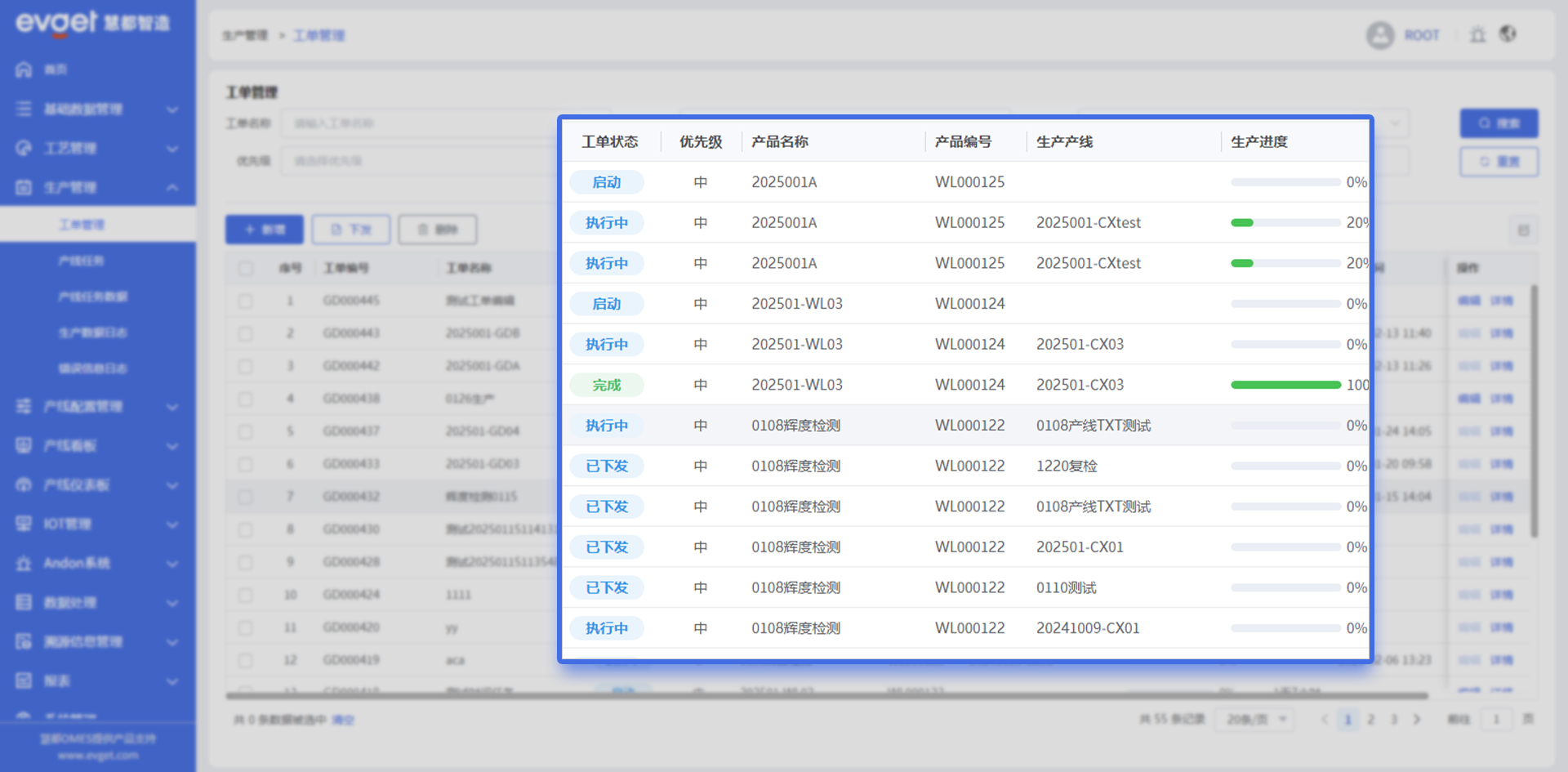Image resolution: width=1568 pixels, height=772 pixels.
Task: Open the column settings icon above table
Action: (x=1523, y=230)
